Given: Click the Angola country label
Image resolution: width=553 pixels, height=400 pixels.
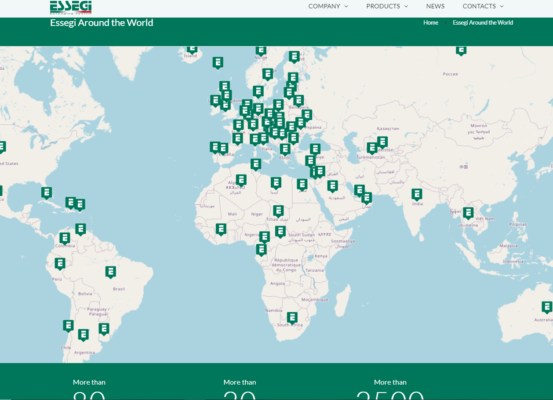Looking at the screenshot, I should click(x=277, y=283).
